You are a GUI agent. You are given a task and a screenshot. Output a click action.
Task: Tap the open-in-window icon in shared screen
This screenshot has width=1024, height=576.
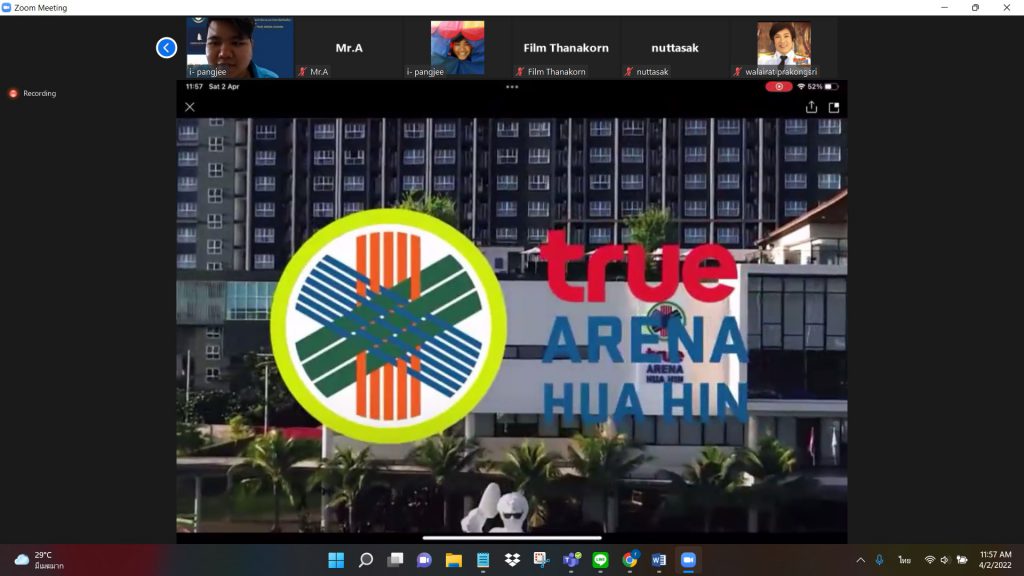[x=834, y=107]
